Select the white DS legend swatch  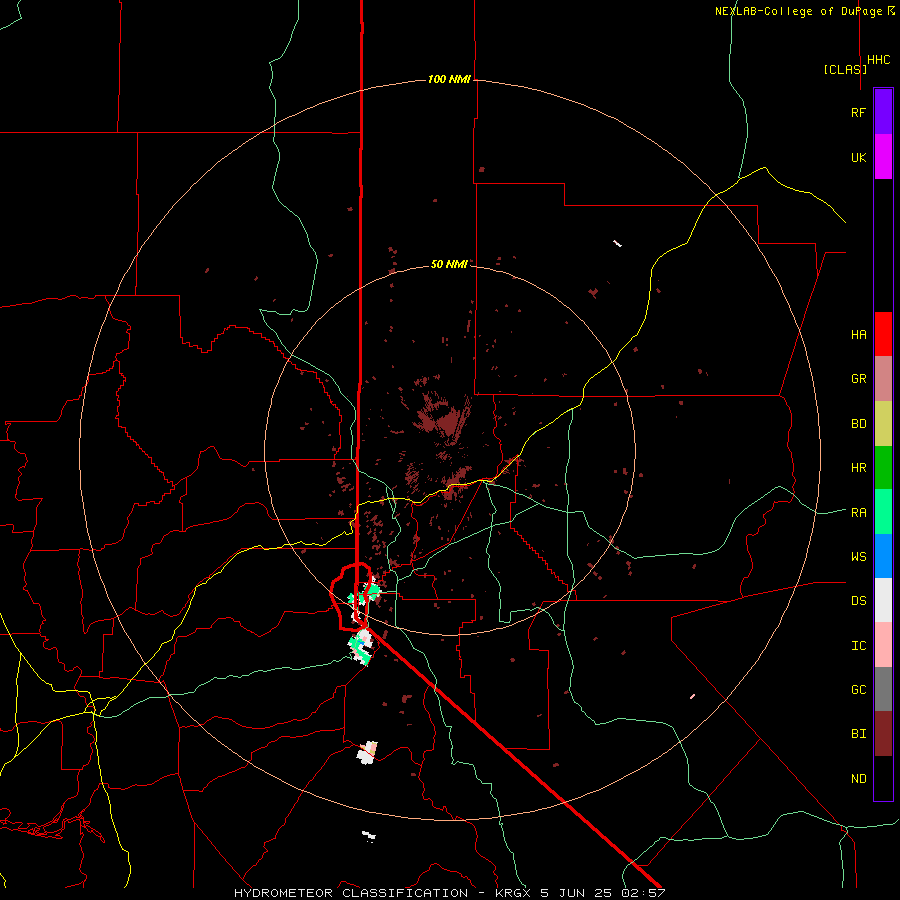883,600
